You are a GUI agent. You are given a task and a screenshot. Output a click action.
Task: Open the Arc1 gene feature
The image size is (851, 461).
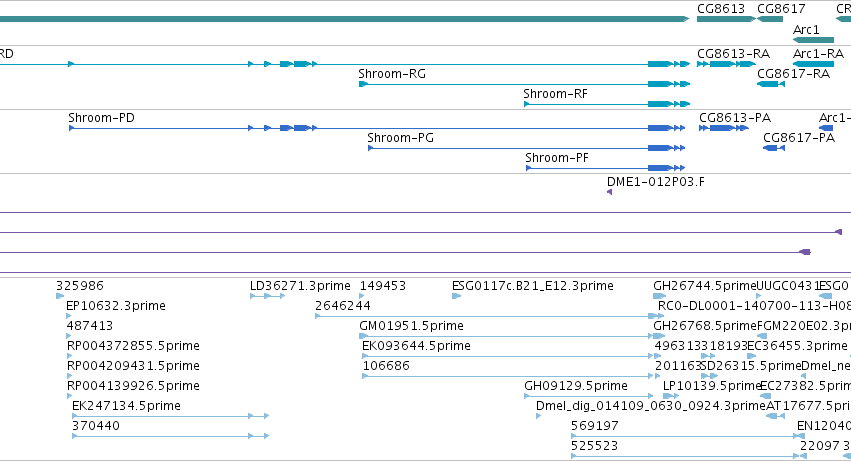806,29
